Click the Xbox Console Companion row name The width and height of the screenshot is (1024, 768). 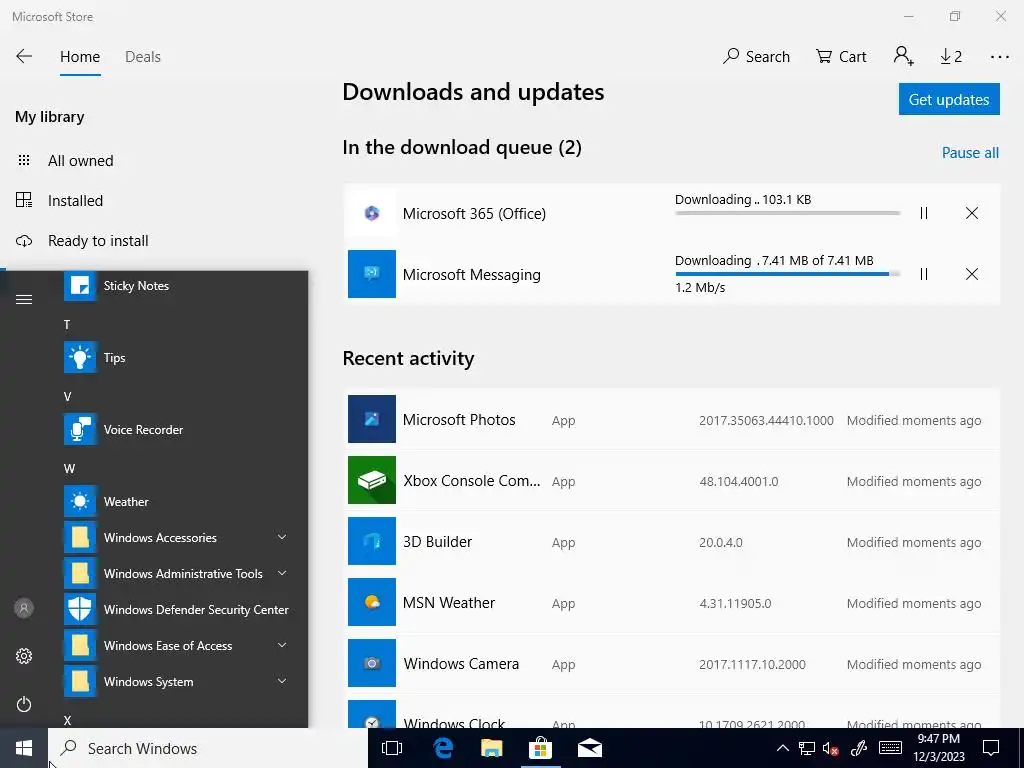(x=472, y=481)
